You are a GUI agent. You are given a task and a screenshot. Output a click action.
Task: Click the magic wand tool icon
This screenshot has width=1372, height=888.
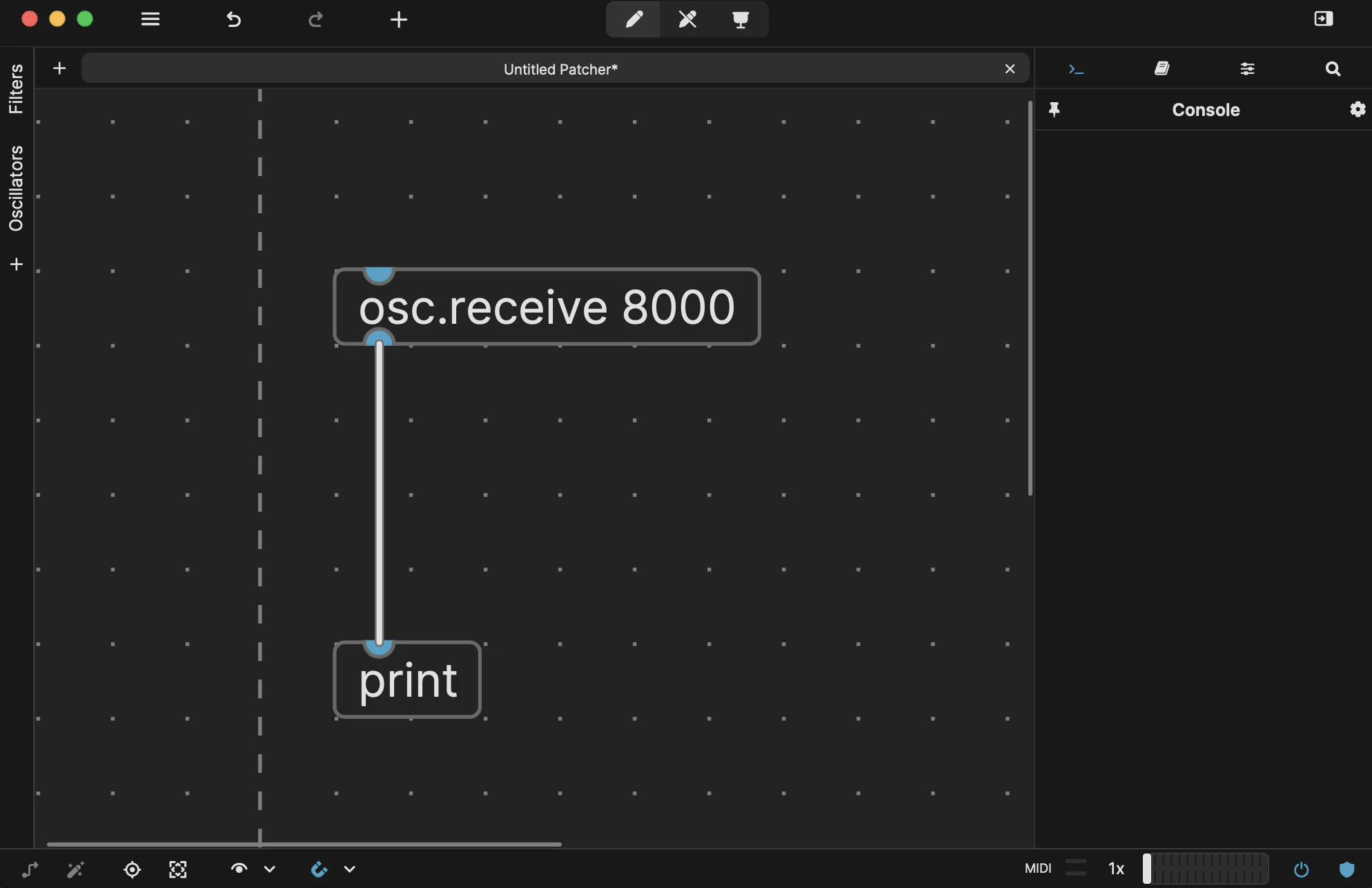(x=76, y=869)
